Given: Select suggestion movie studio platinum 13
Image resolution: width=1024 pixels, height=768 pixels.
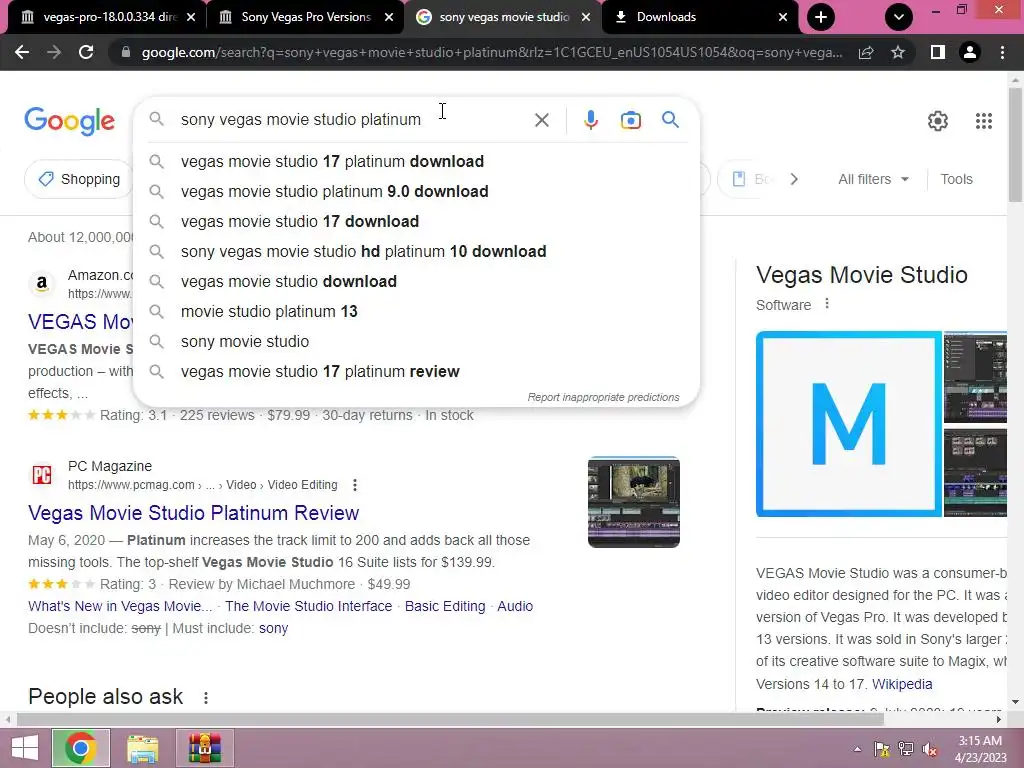Looking at the screenshot, I should pos(416,312).
